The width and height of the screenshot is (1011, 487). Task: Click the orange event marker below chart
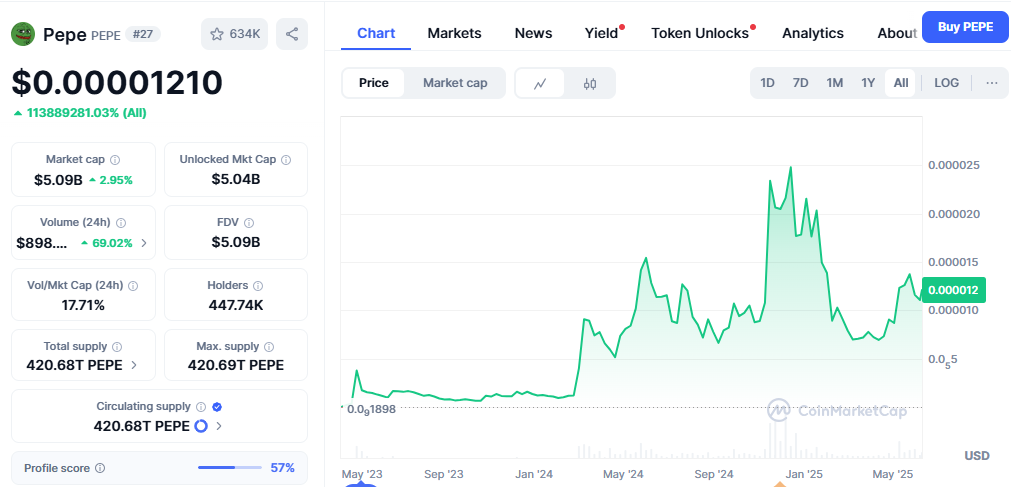point(780,484)
